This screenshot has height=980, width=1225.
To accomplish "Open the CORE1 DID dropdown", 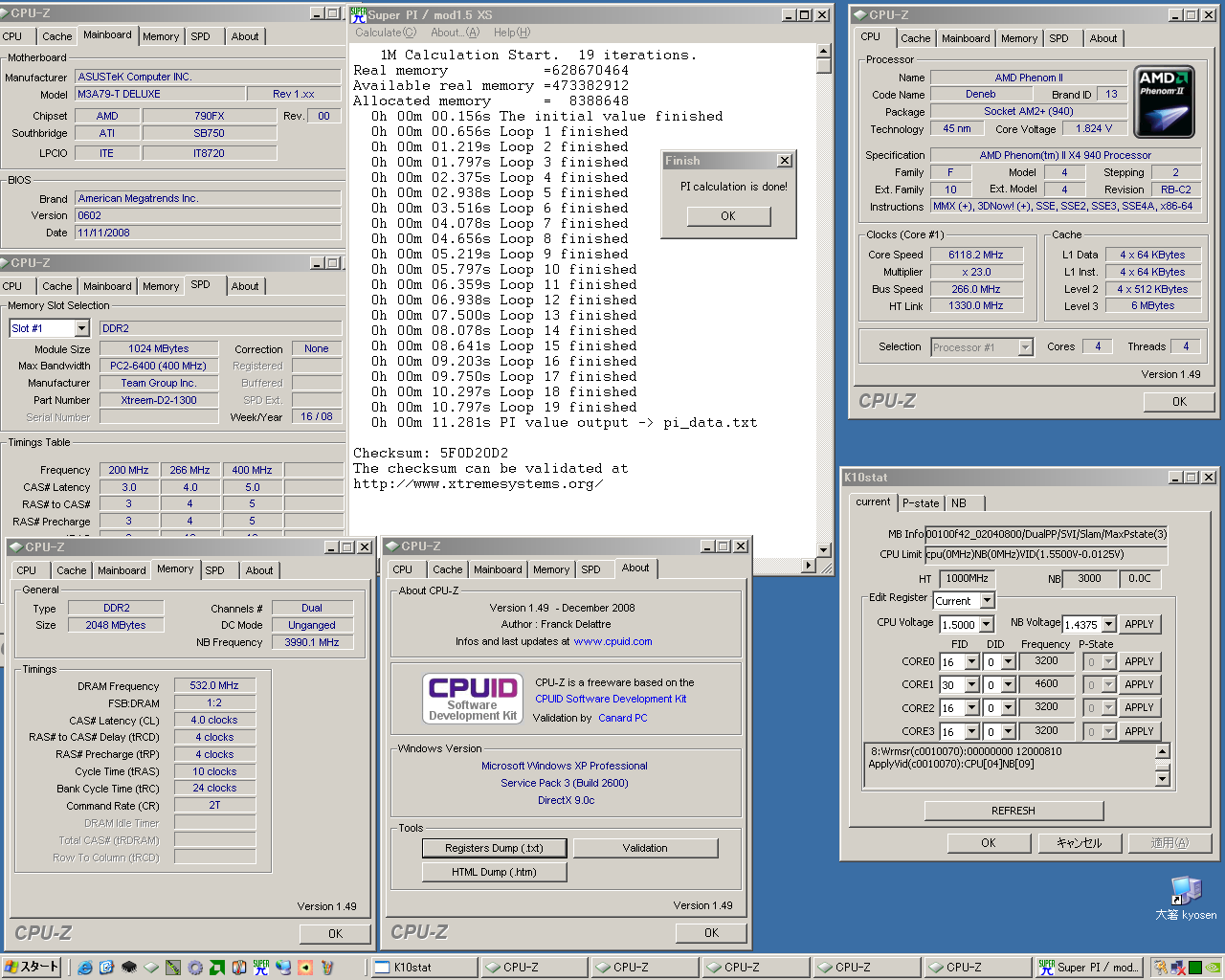I will tap(1008, 685).
